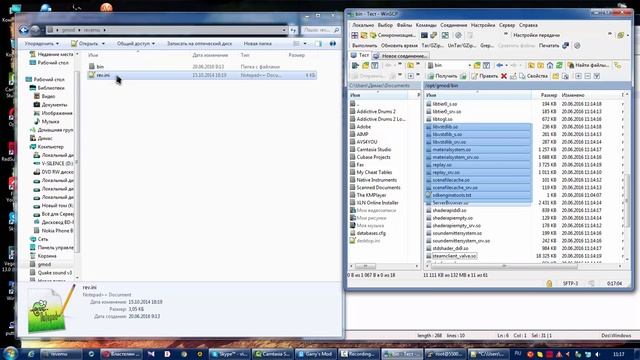Open the terminal console icon in WinSCP toolbar

[424, 36]
